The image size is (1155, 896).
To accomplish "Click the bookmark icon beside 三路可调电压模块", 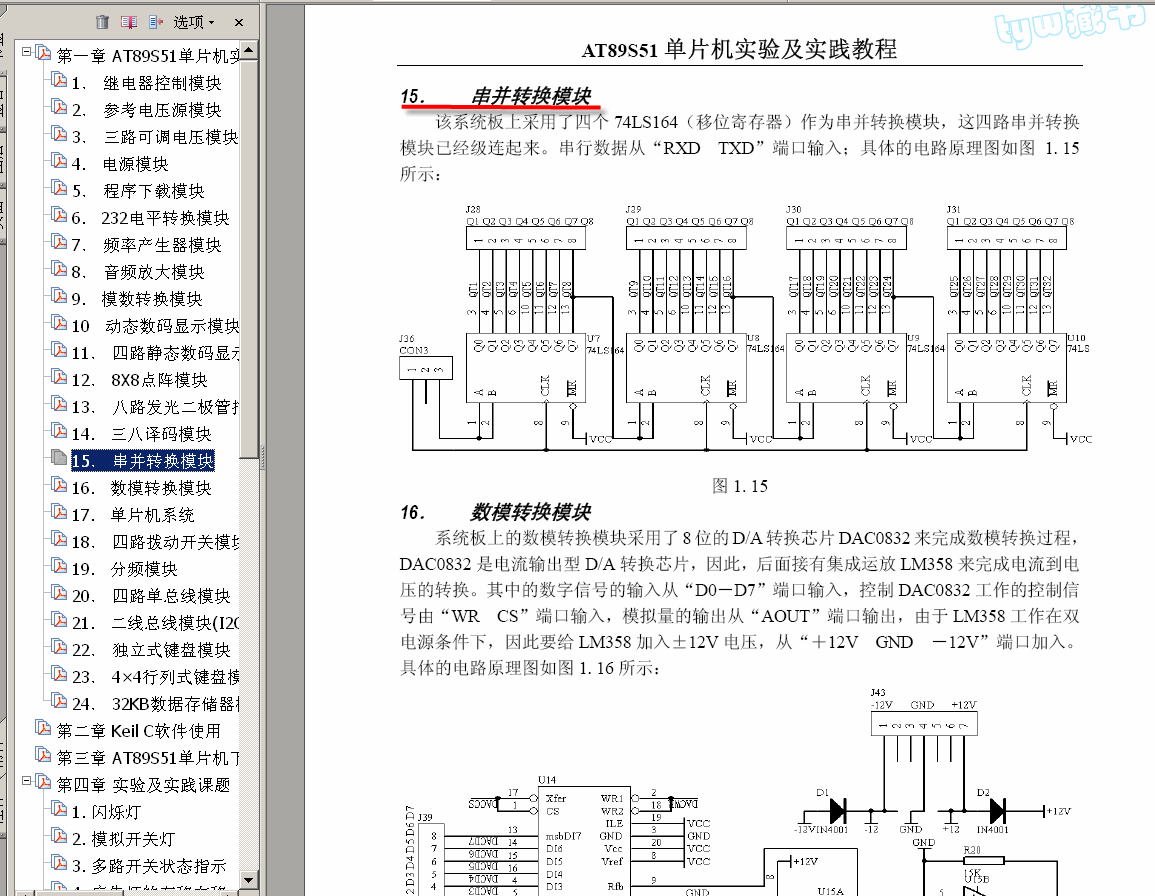I will click(59, 134).
